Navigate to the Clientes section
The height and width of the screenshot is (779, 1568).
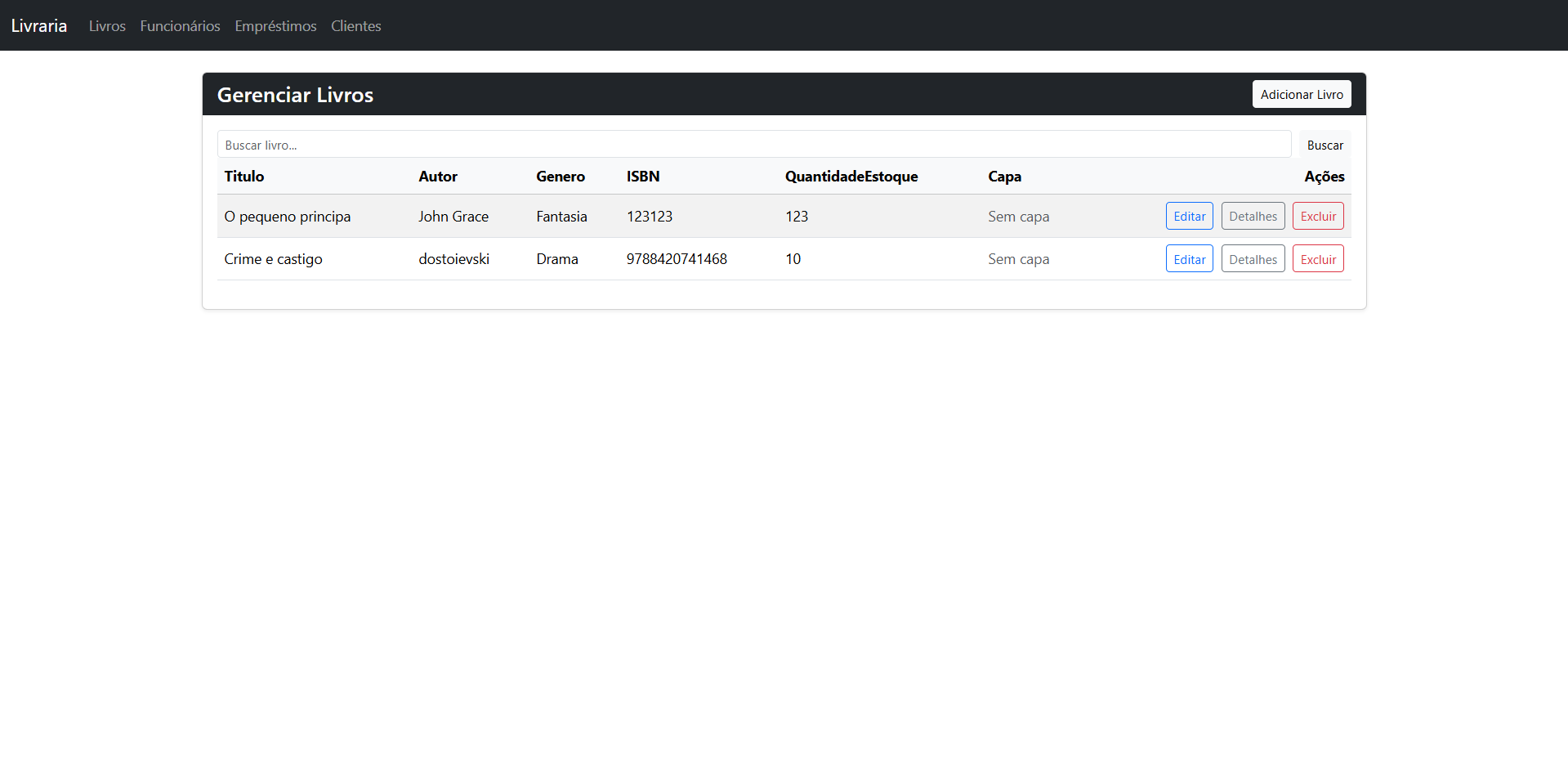pos(355,26)
